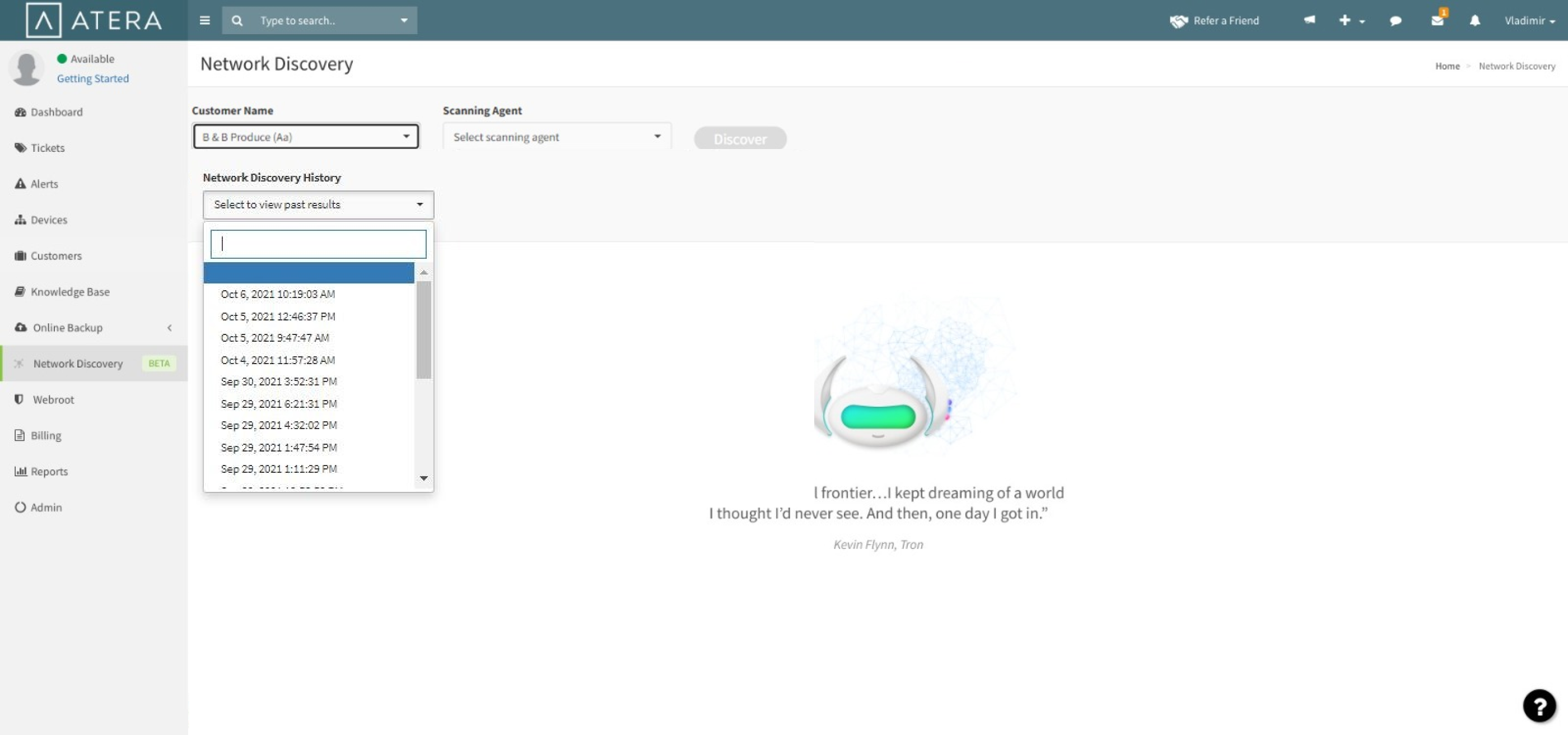The image size is (1568, 735).
Task: Click the Customers briefcase icon
Action: [x=20, y=255]
